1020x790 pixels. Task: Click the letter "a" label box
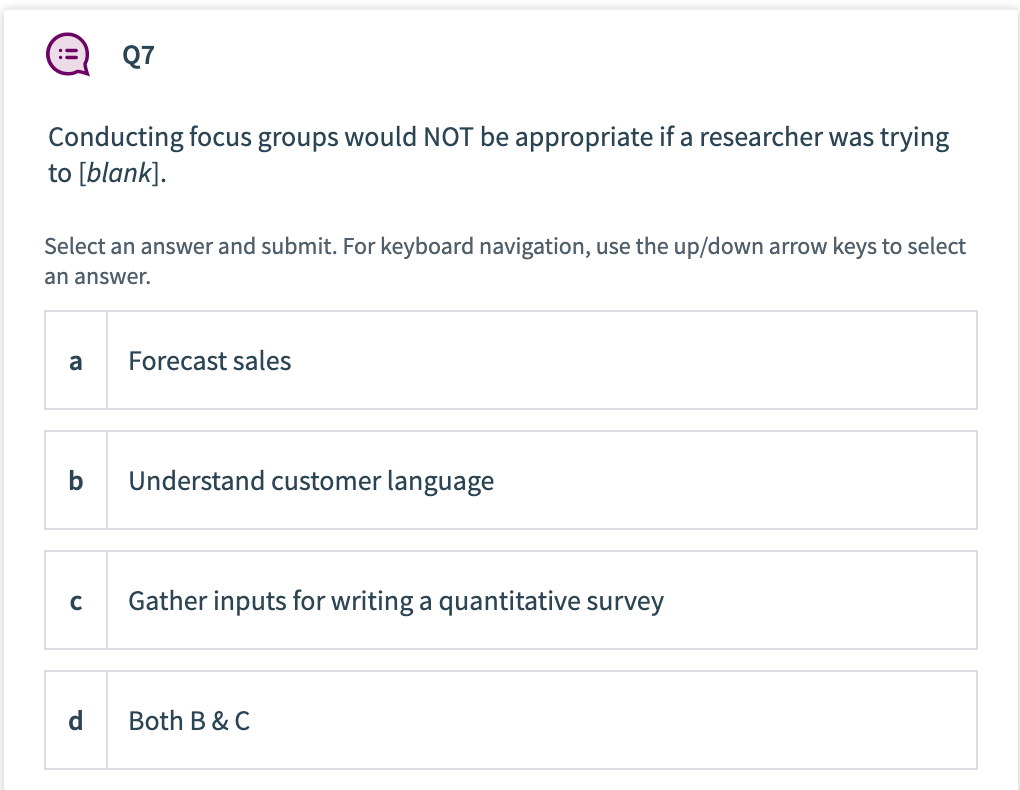[75, 361]
